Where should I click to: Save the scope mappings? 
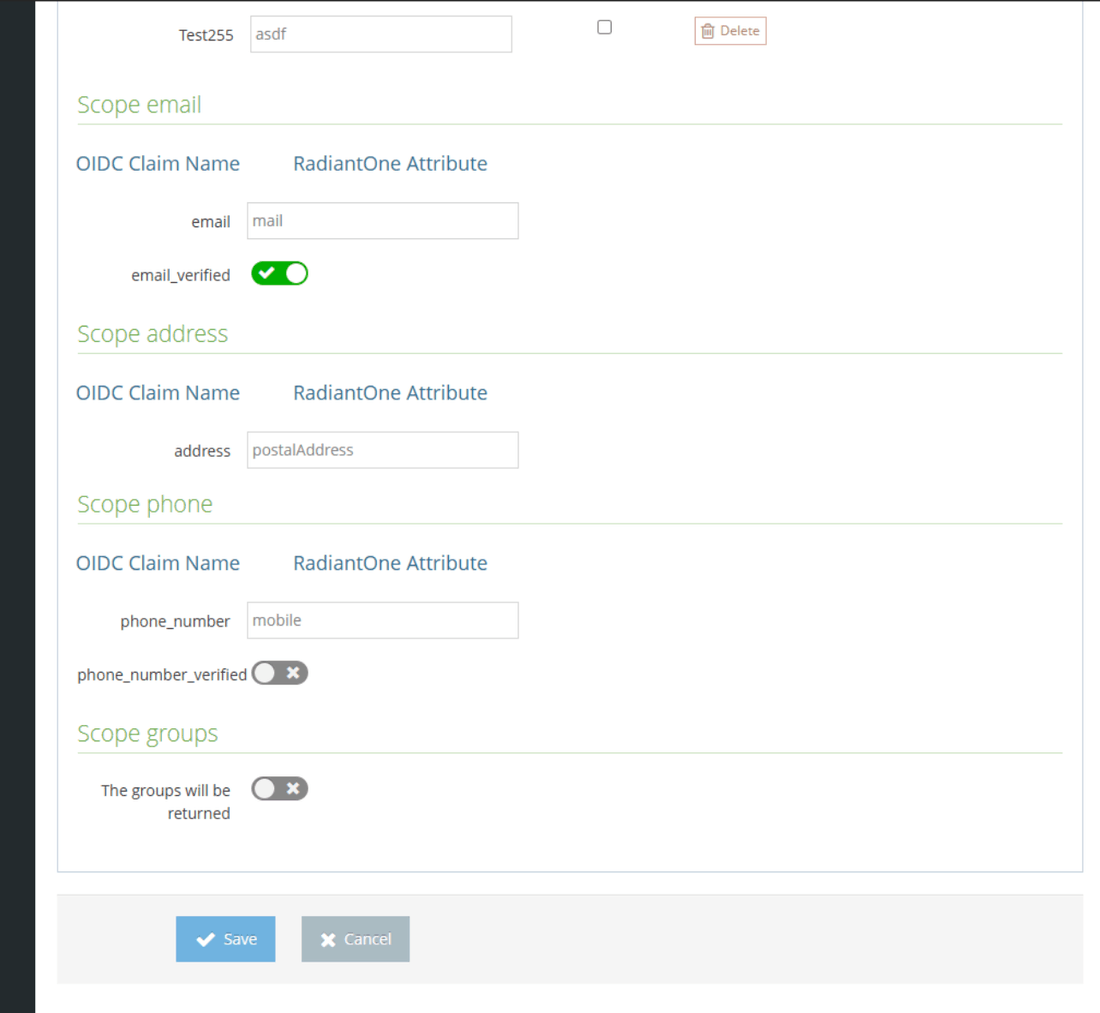pyautogui.click(x=226, y=939)
